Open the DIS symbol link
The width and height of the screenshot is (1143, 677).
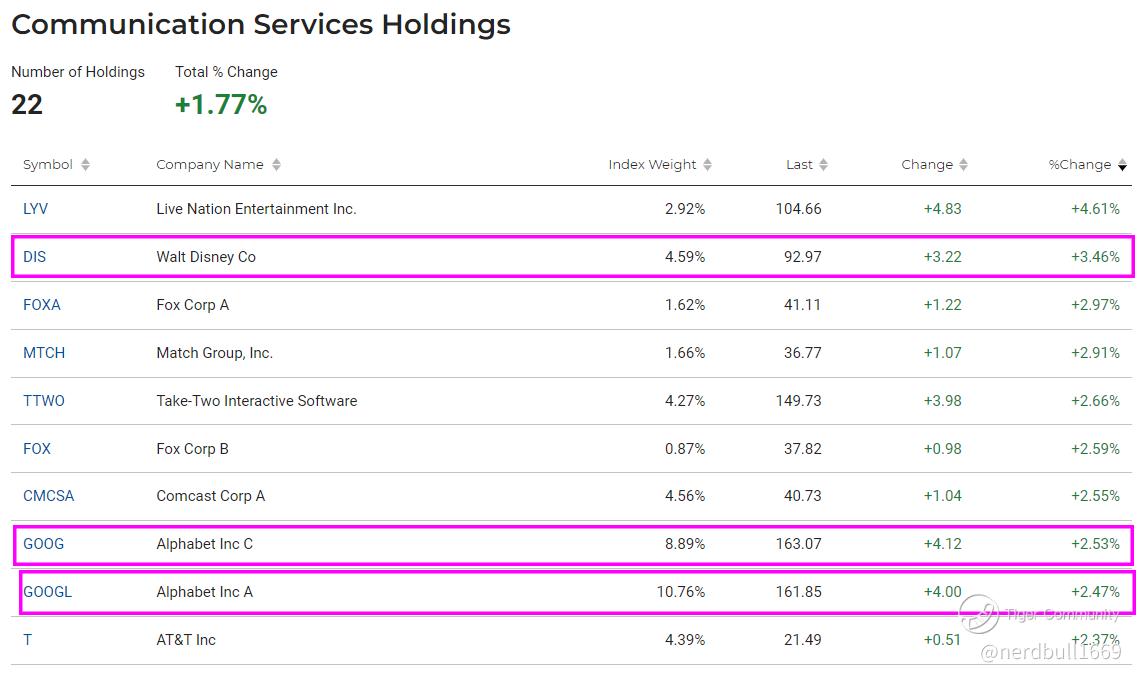35,257
